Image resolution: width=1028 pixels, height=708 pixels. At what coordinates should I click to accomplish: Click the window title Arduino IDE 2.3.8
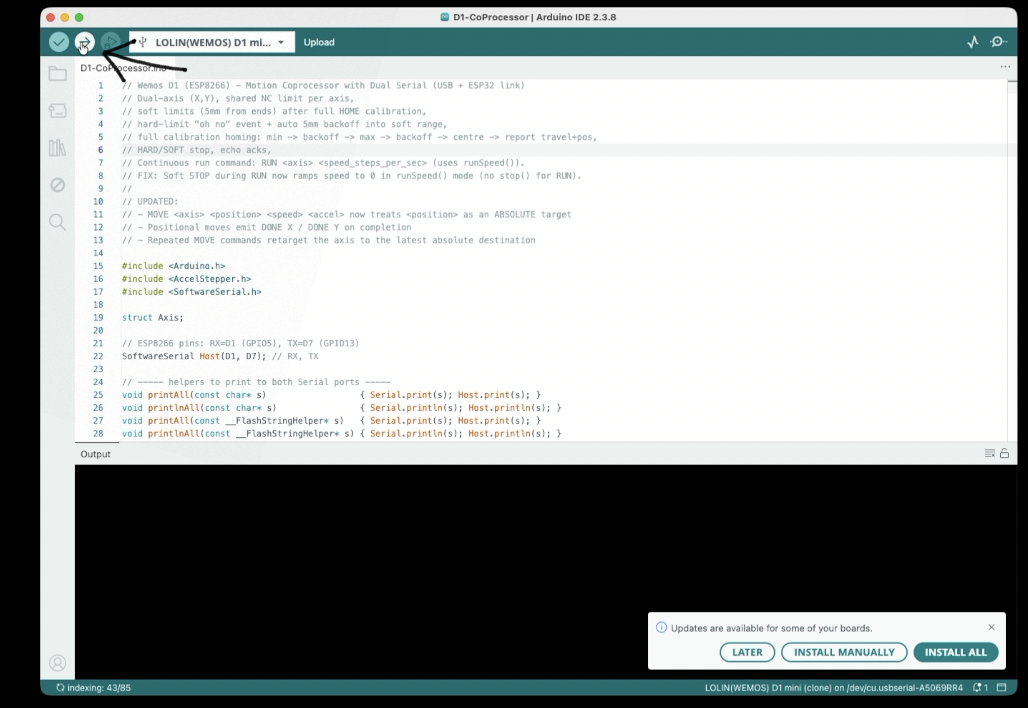(528, 17)
